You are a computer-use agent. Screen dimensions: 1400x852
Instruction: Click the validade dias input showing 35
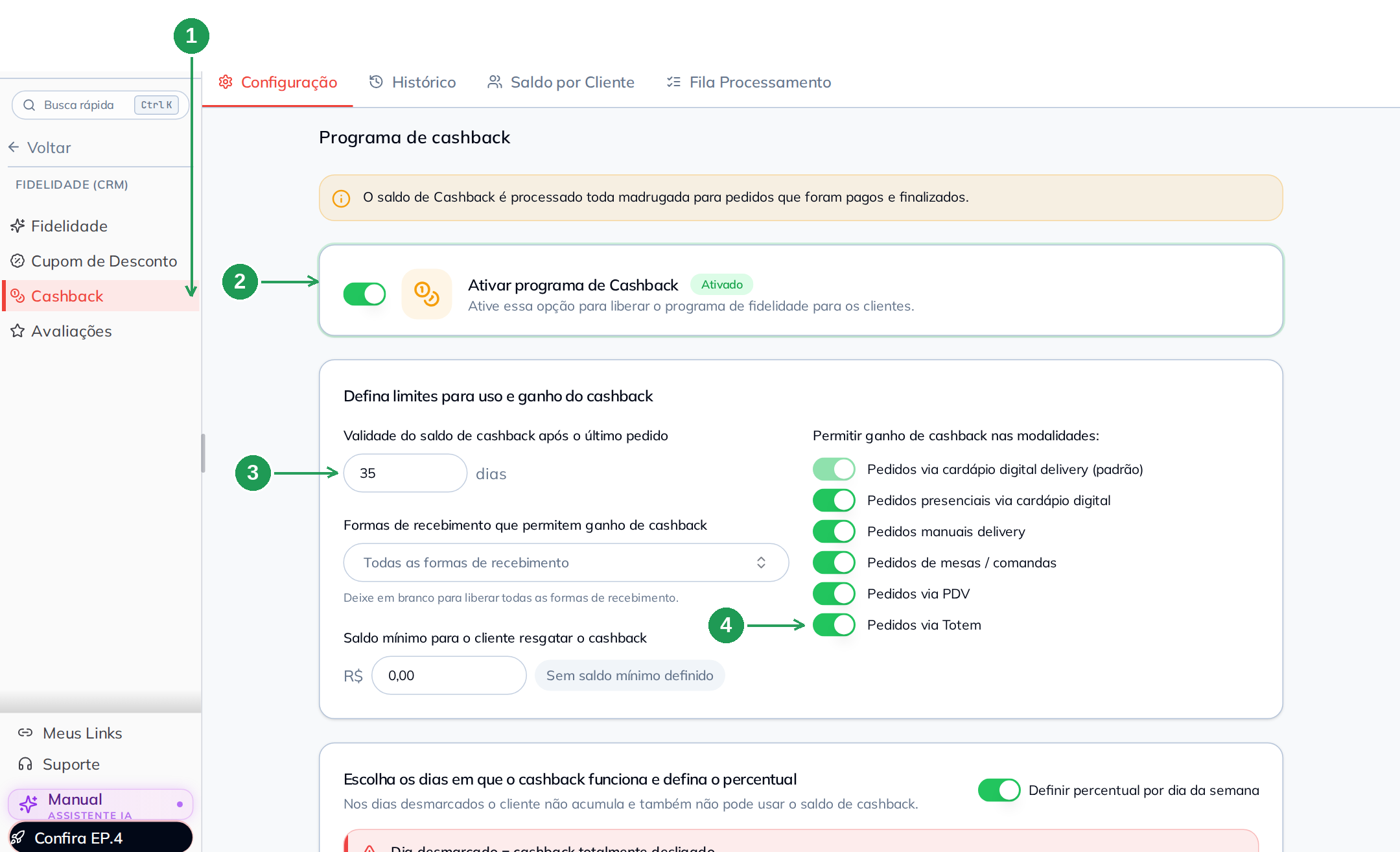pos(405,473)
